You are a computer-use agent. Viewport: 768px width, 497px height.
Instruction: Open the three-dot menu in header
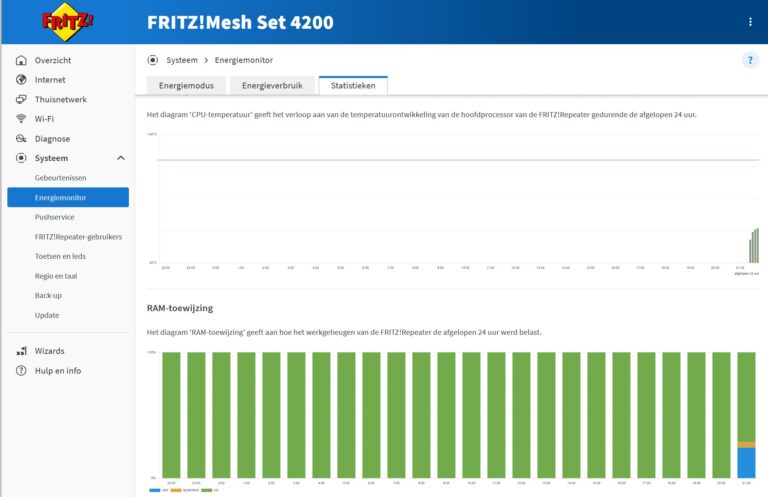[750, 22]
